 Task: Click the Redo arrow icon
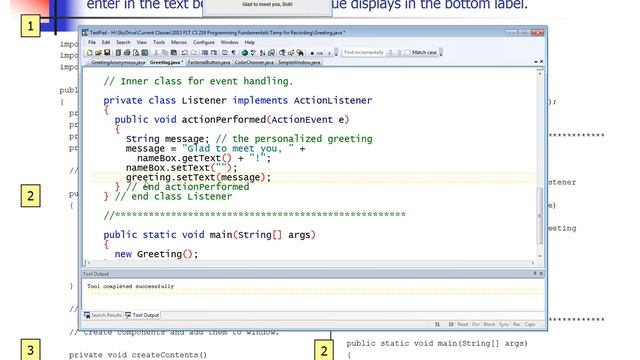pos(194,53)
